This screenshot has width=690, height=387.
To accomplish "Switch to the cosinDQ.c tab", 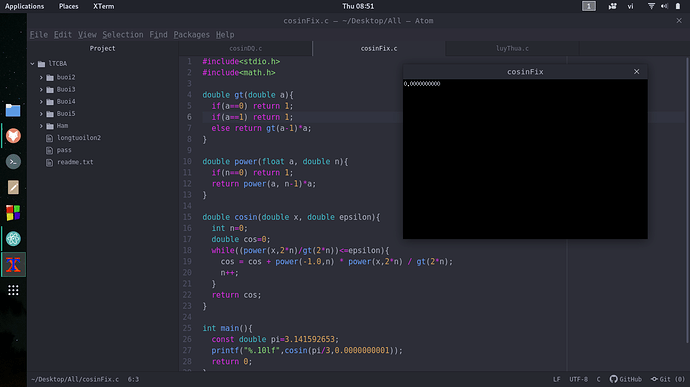I will tap(246, 48).
